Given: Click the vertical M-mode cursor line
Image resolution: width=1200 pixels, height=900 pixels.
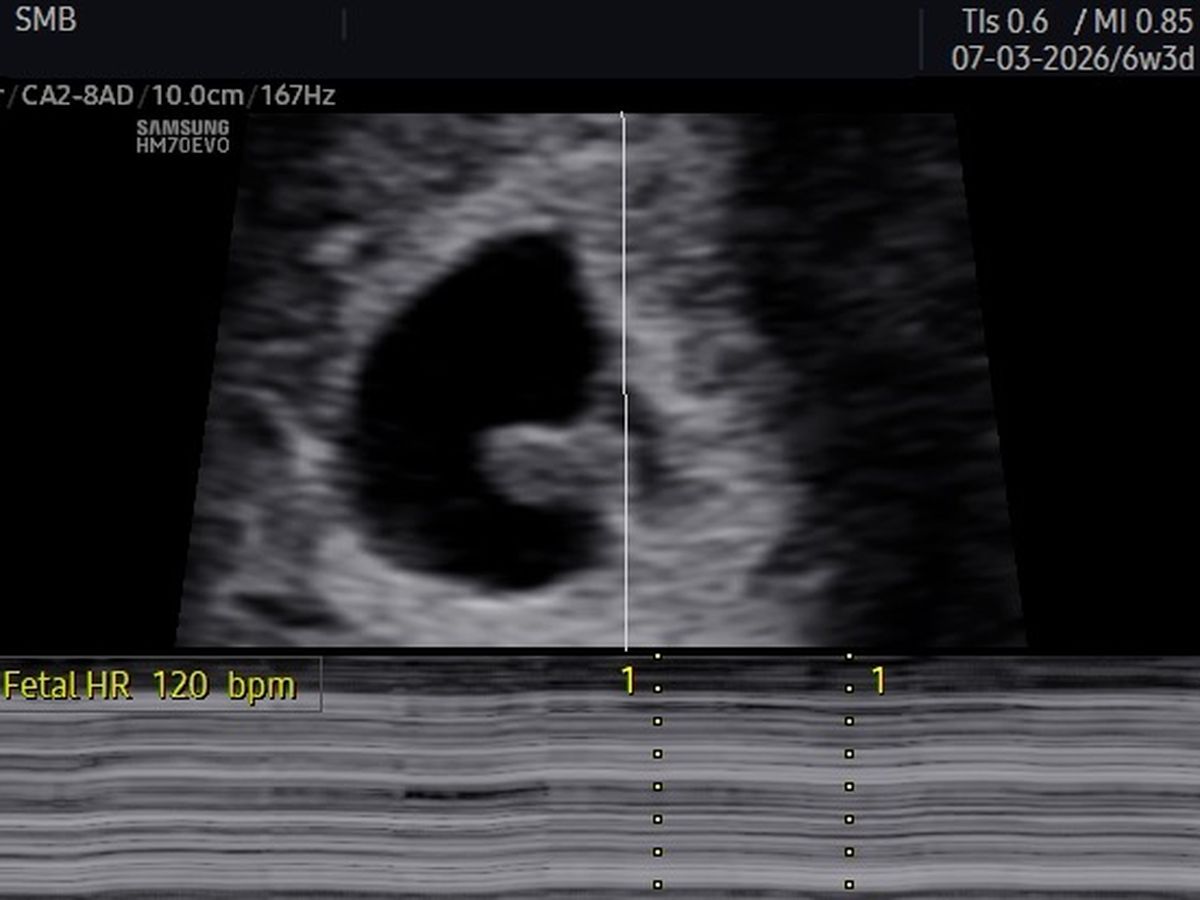Looking at the screenshot, I should (624, 300).
